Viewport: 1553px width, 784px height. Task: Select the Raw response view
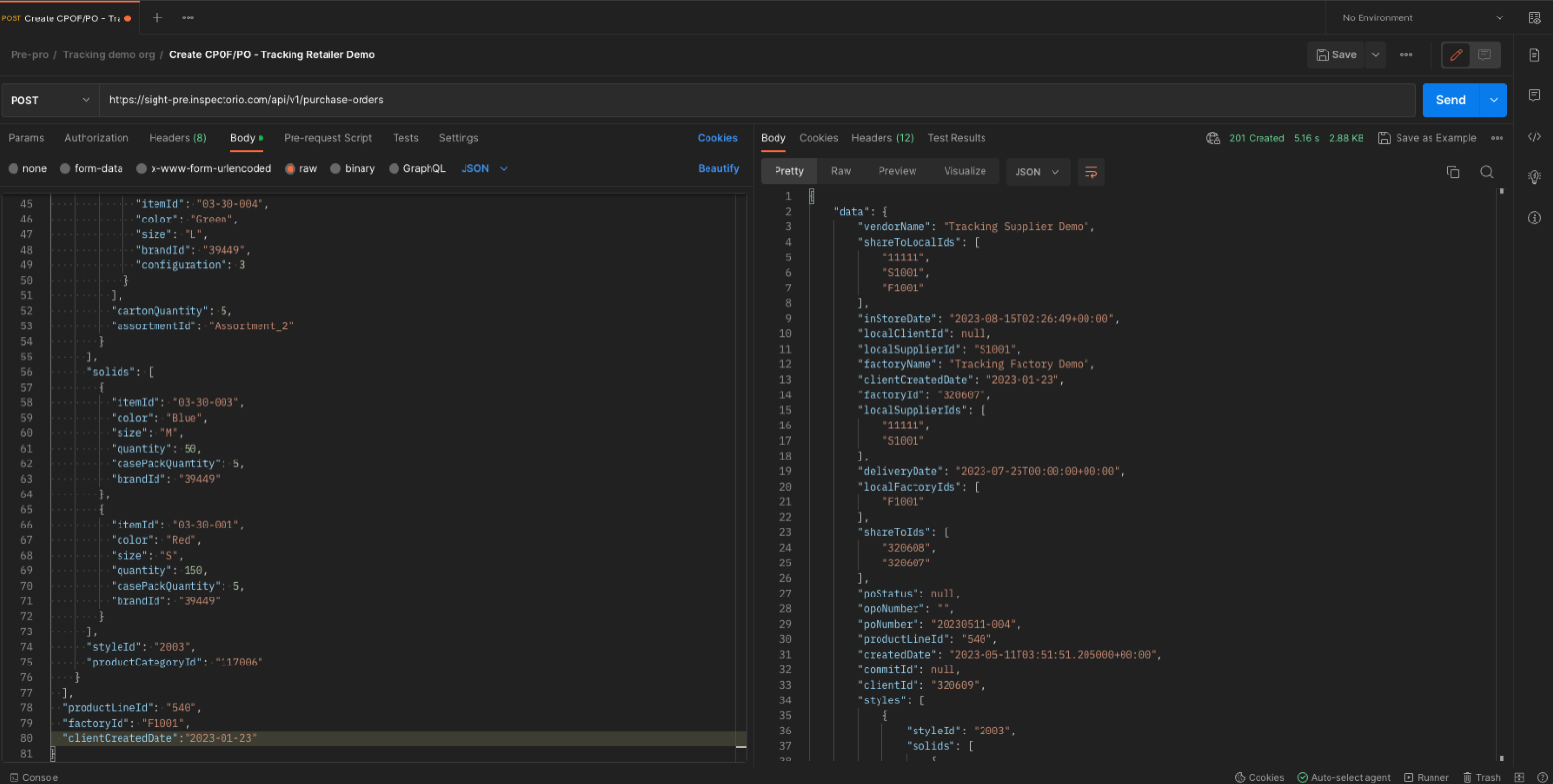tap(841, 171)
